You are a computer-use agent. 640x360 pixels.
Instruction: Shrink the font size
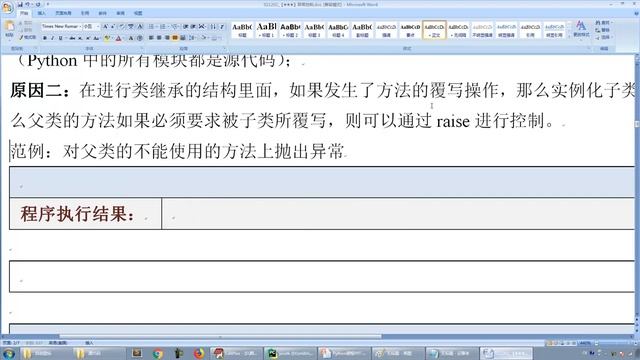[x=113, y=27]
